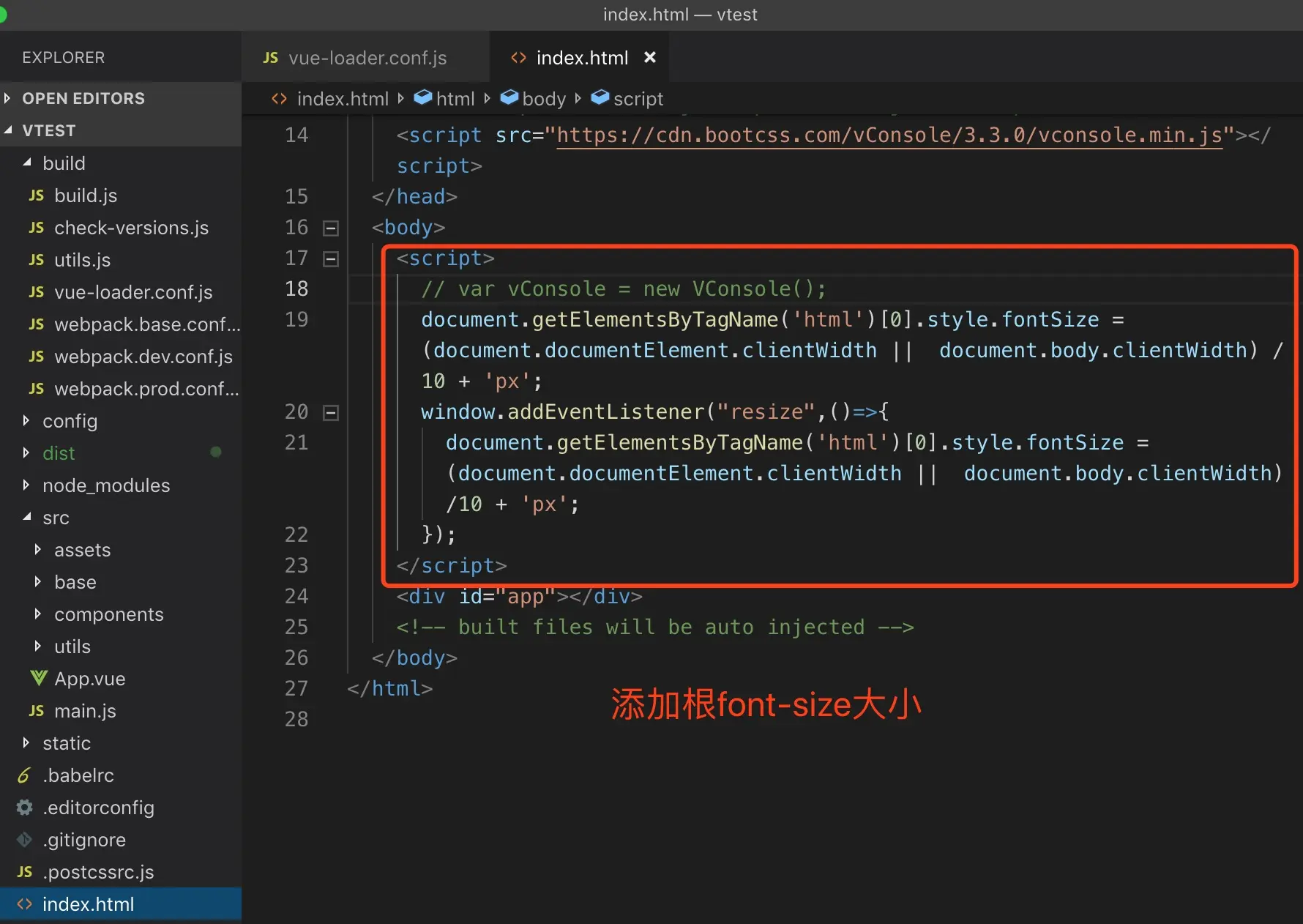Open the .editorconfig file
Image resolution: width=1303 pixels, height=924 pixels.
99,808
